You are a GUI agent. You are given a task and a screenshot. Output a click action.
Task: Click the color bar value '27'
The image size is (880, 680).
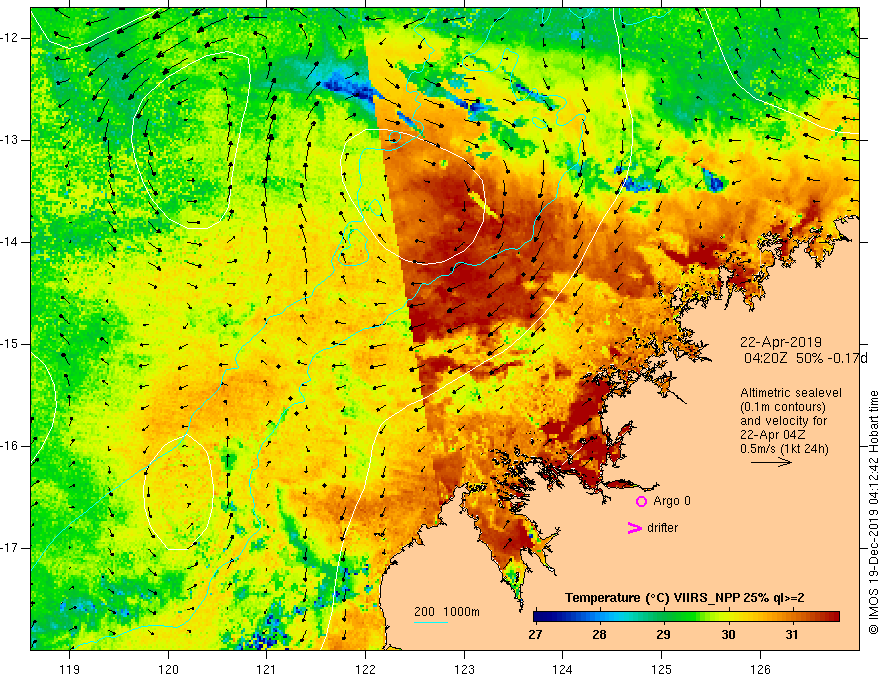point(535,635)
